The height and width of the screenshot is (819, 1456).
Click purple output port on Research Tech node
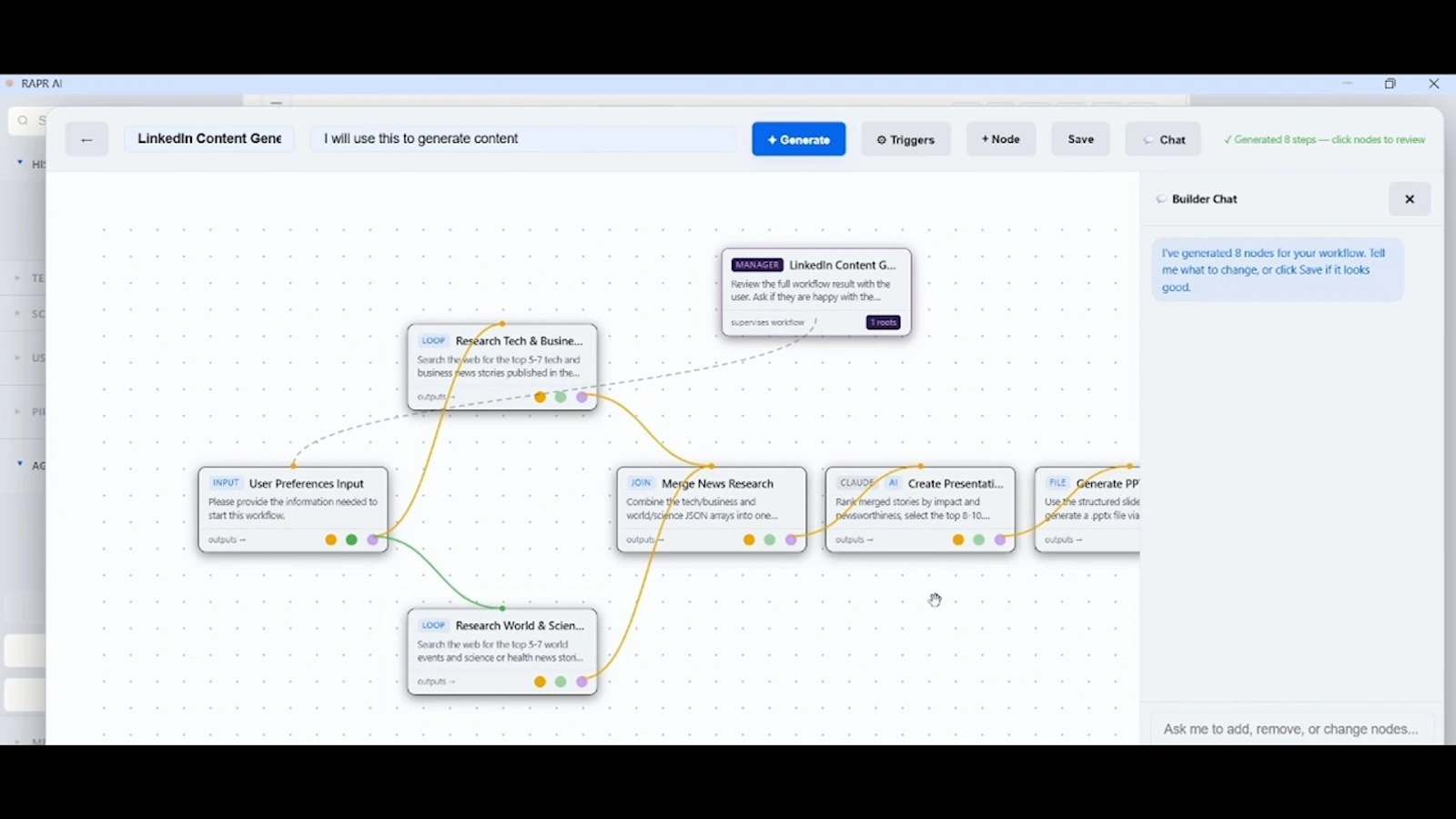[x=581, y=397]
